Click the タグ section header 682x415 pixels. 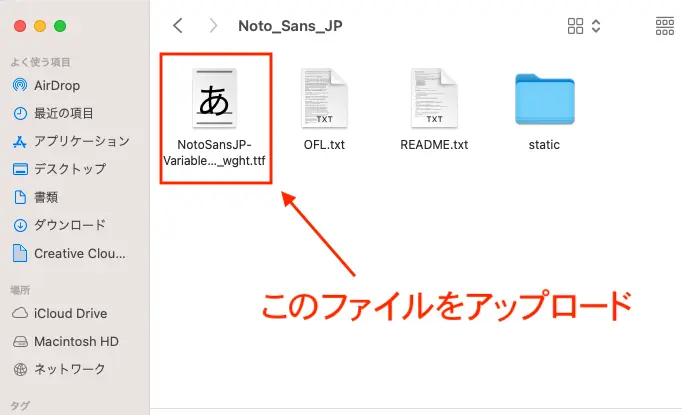(x=20, y=406)
